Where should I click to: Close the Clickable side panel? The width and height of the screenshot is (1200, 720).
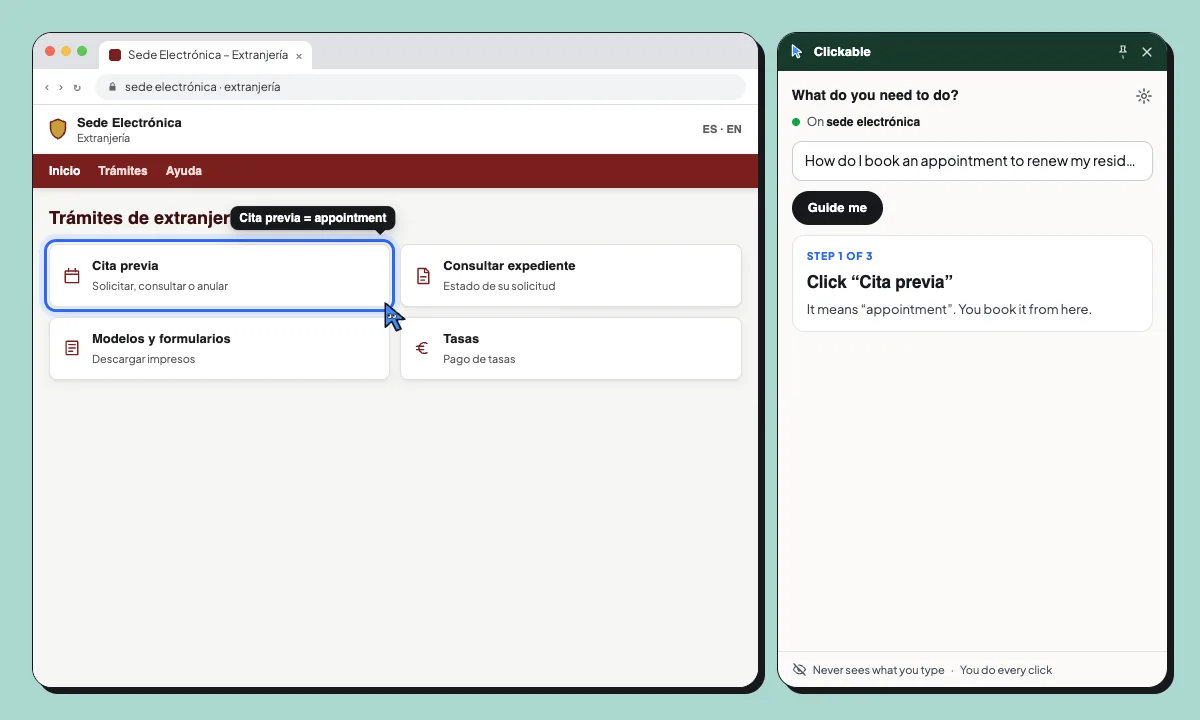pos(1147,52)
